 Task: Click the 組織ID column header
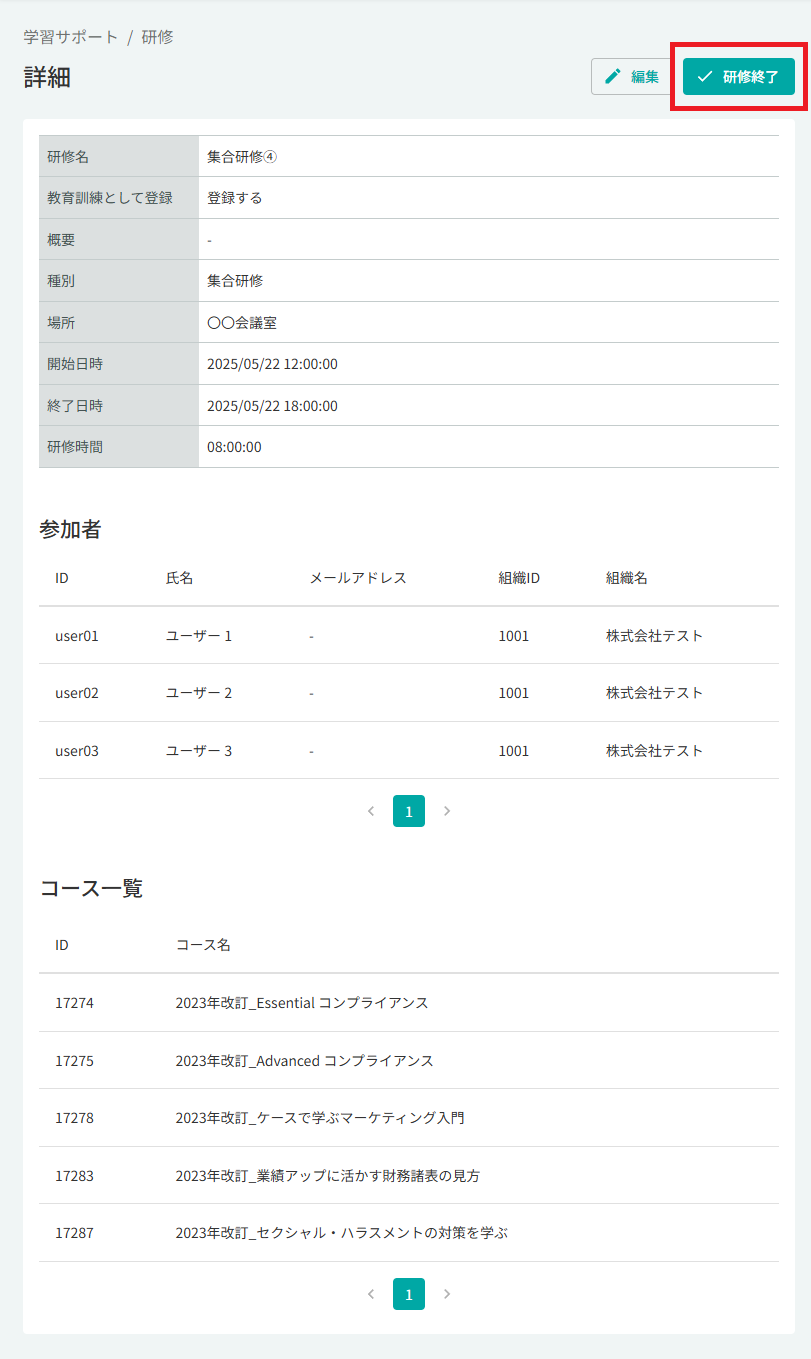click(x=519, y=578)
